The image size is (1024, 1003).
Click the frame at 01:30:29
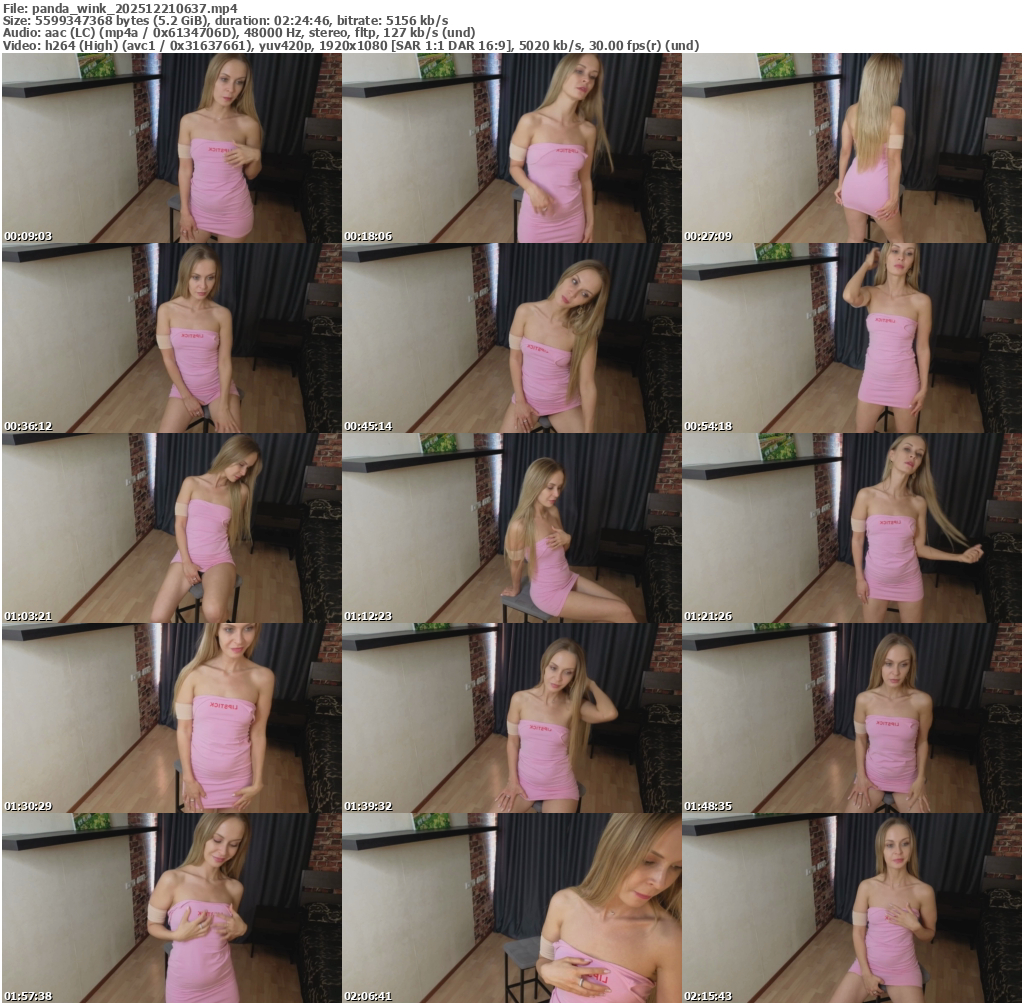[171, 717]
